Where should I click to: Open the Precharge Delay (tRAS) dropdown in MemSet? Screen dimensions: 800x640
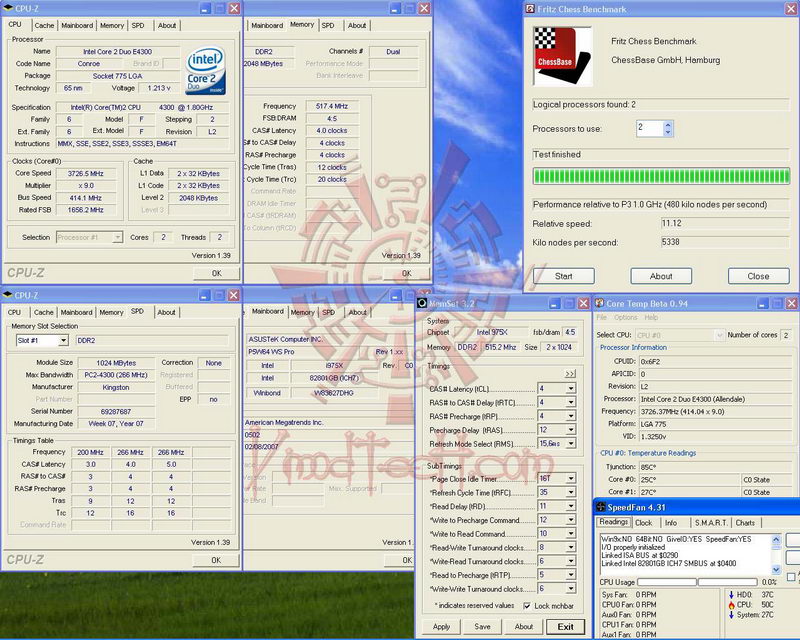coord(571,430)
